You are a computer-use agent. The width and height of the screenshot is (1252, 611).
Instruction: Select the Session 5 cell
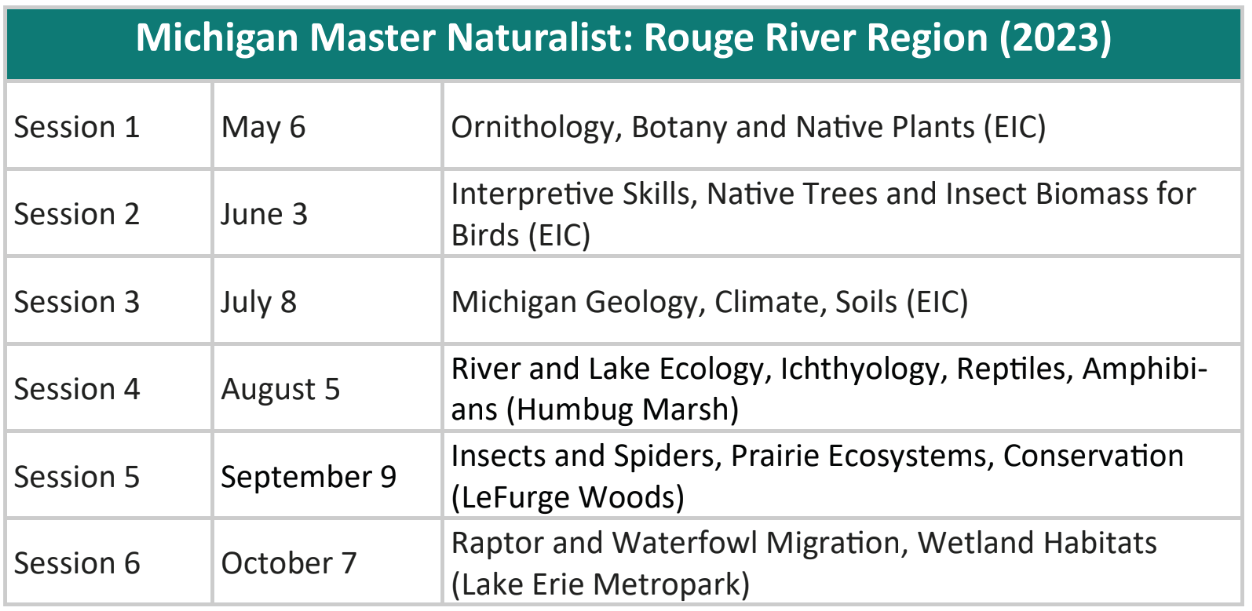79,477
